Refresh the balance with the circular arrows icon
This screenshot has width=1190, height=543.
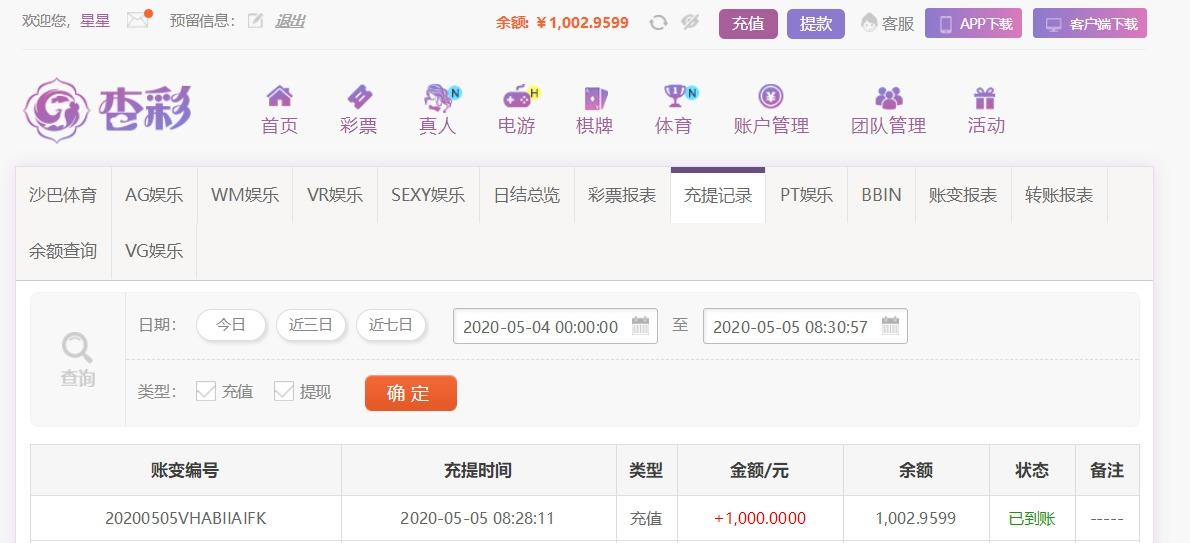point(658,23)
